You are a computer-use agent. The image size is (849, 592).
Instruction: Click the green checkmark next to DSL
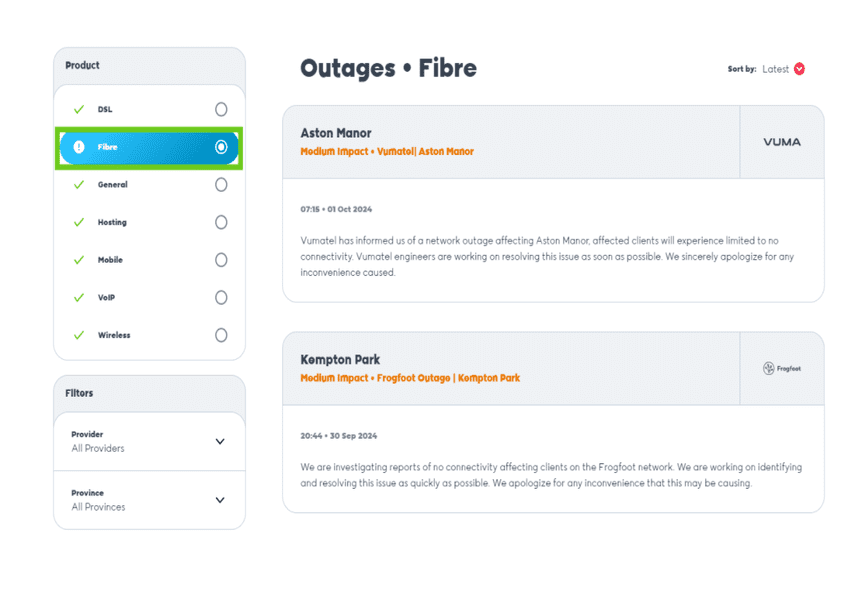click(x=79, y=109)
